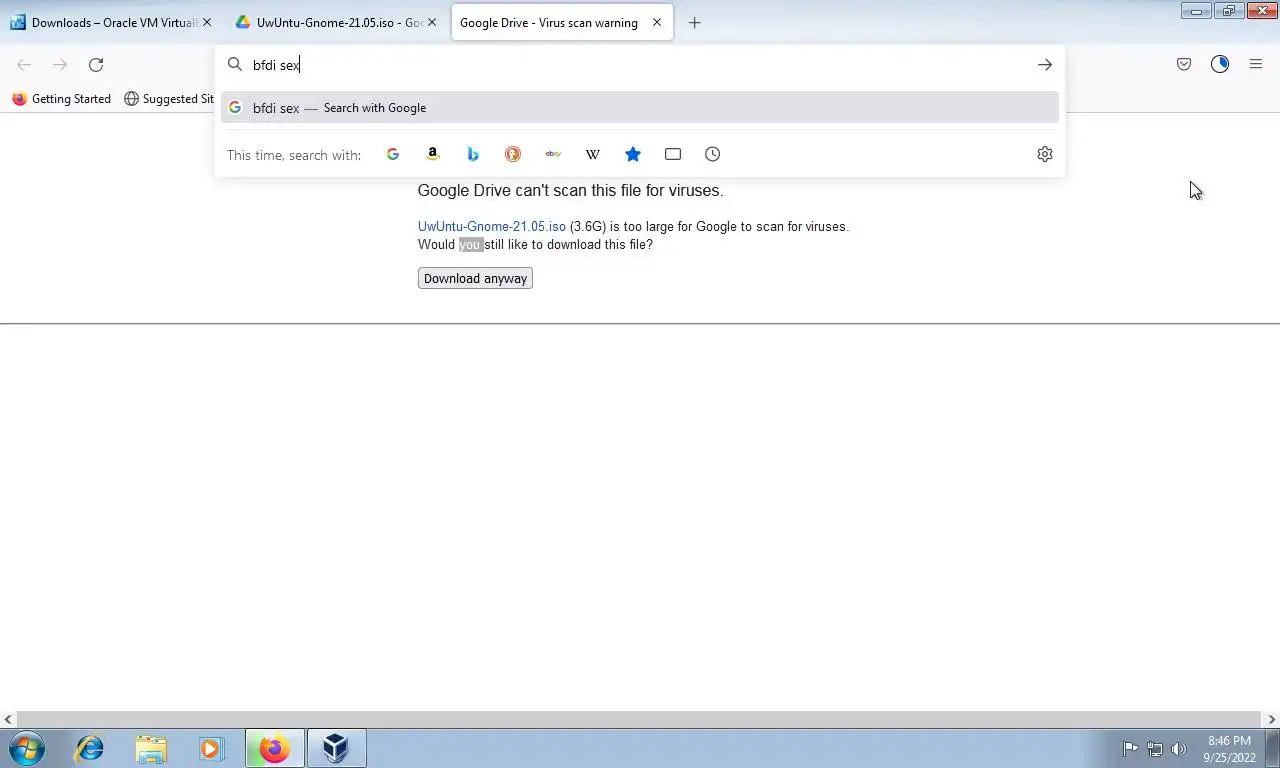1280x768 pixels.
Task: Search in Bookmarks star icon
Action: (x=633, y=154)
